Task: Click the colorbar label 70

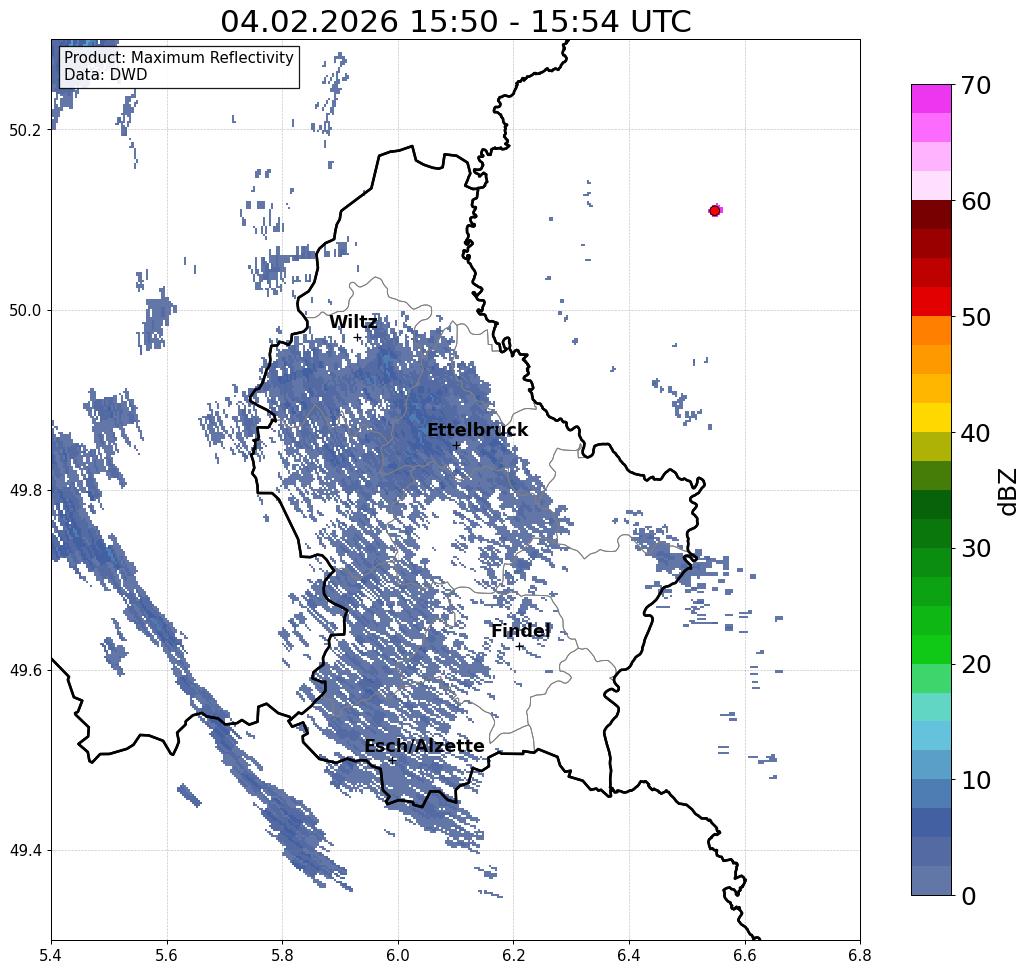Action: (975, 85)
